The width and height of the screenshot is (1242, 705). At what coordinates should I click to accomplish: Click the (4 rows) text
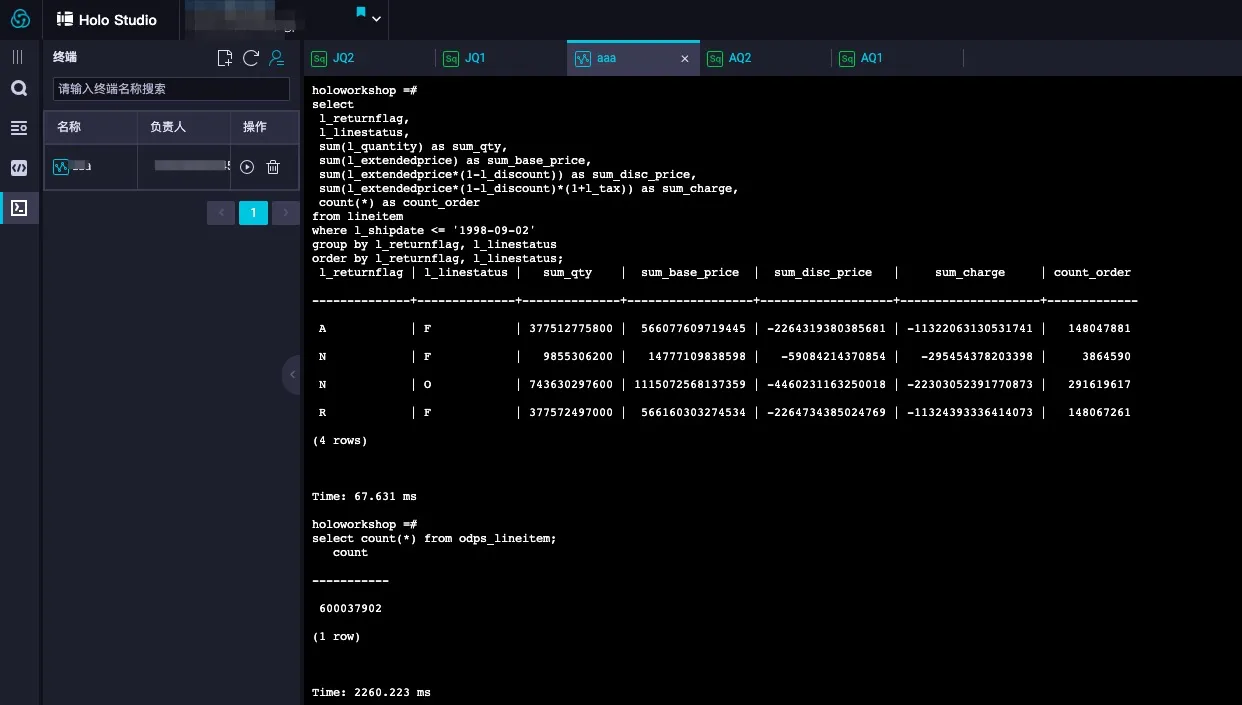pyautogui.click(x=340, y=440)
